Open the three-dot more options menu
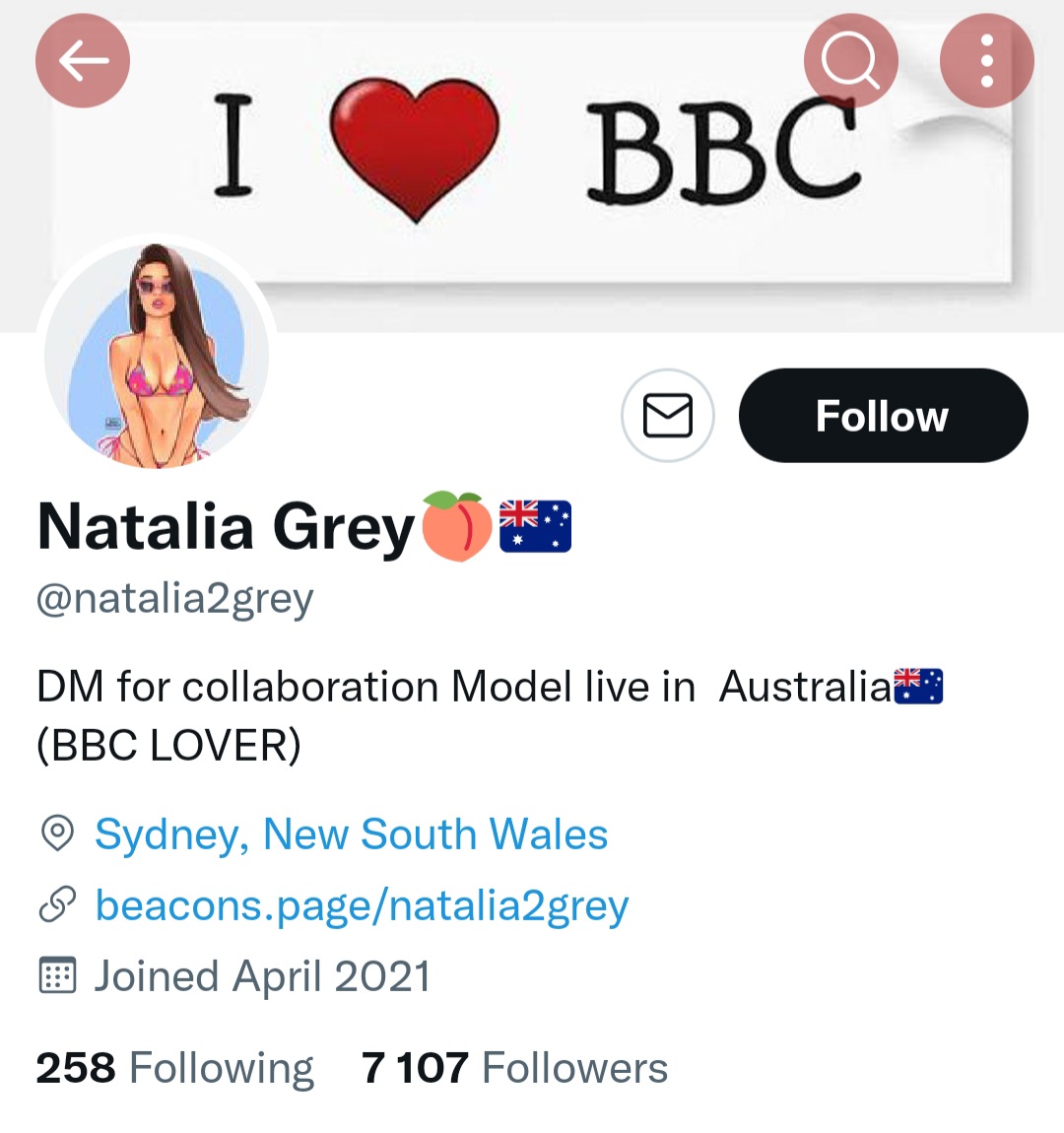Screen dimensions: 1064x1133 (x=986, y=61)
